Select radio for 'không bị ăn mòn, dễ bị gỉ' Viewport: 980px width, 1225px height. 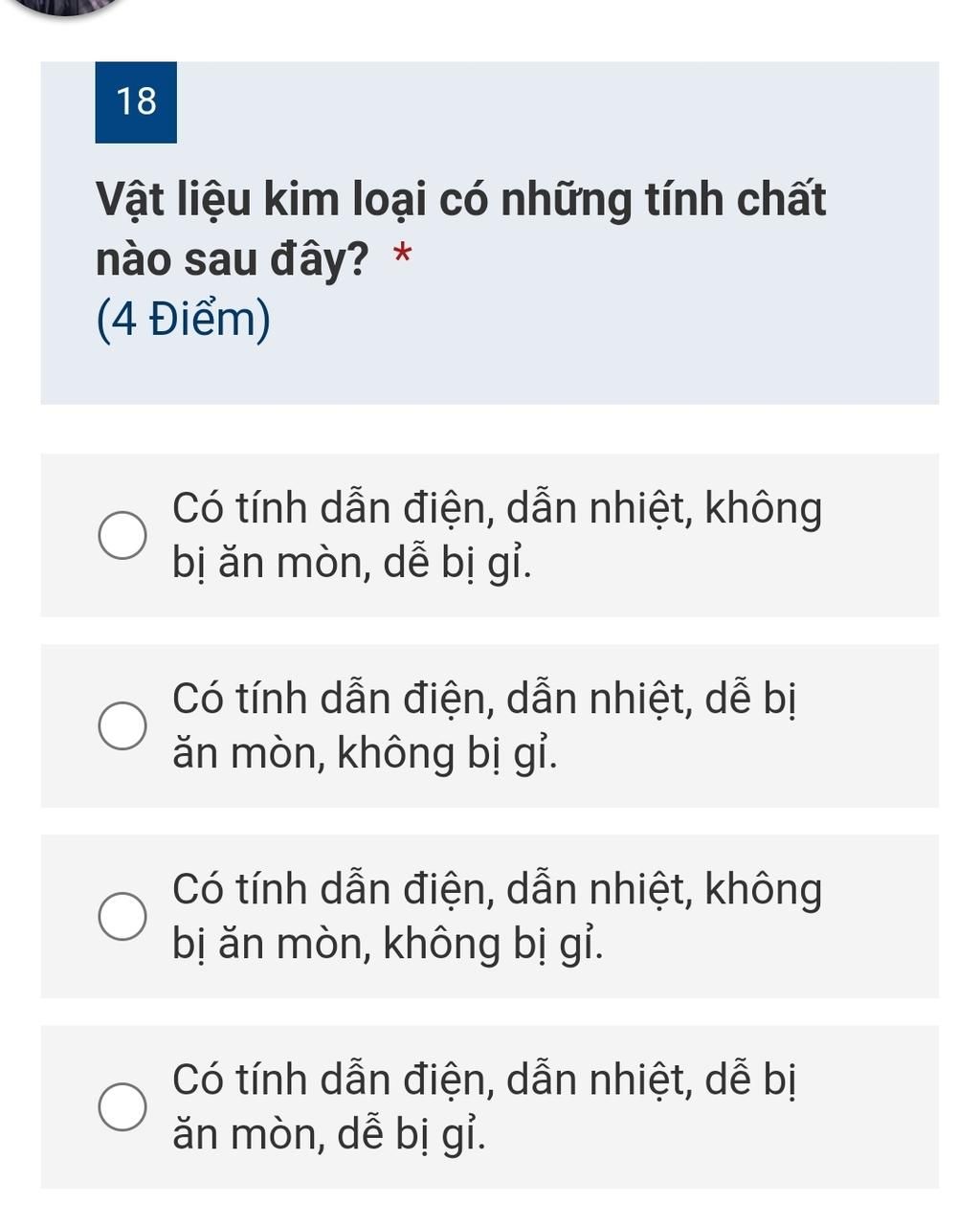(123, 536)
